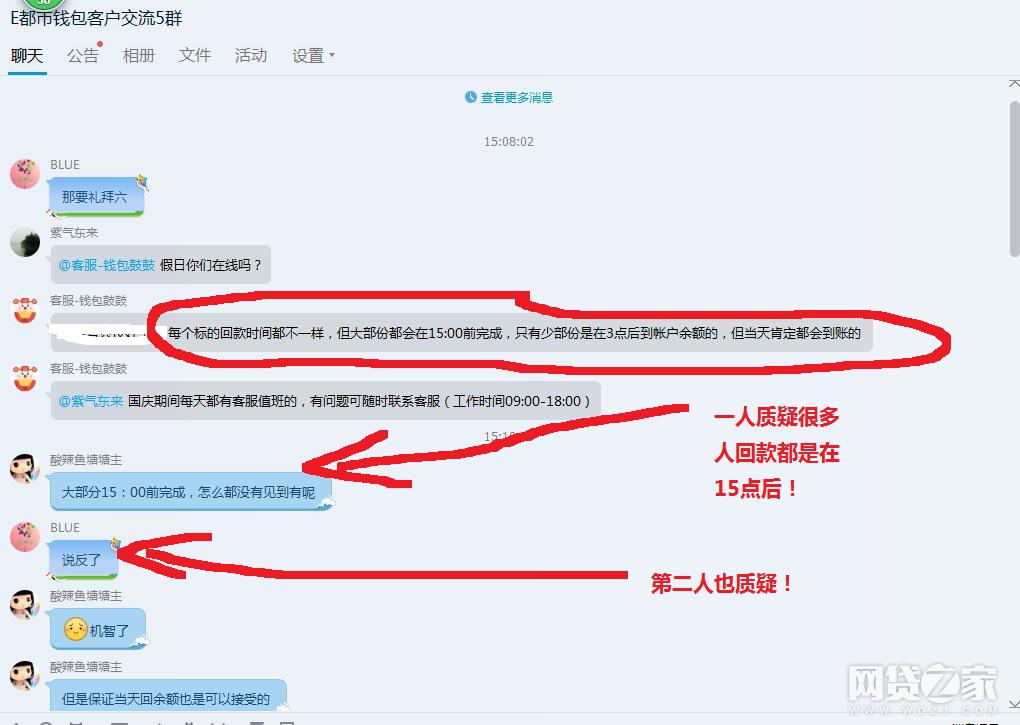This screenshot has height=725, width=1020.
Task: Click the 聊天 chat tab
Action: 27,55
